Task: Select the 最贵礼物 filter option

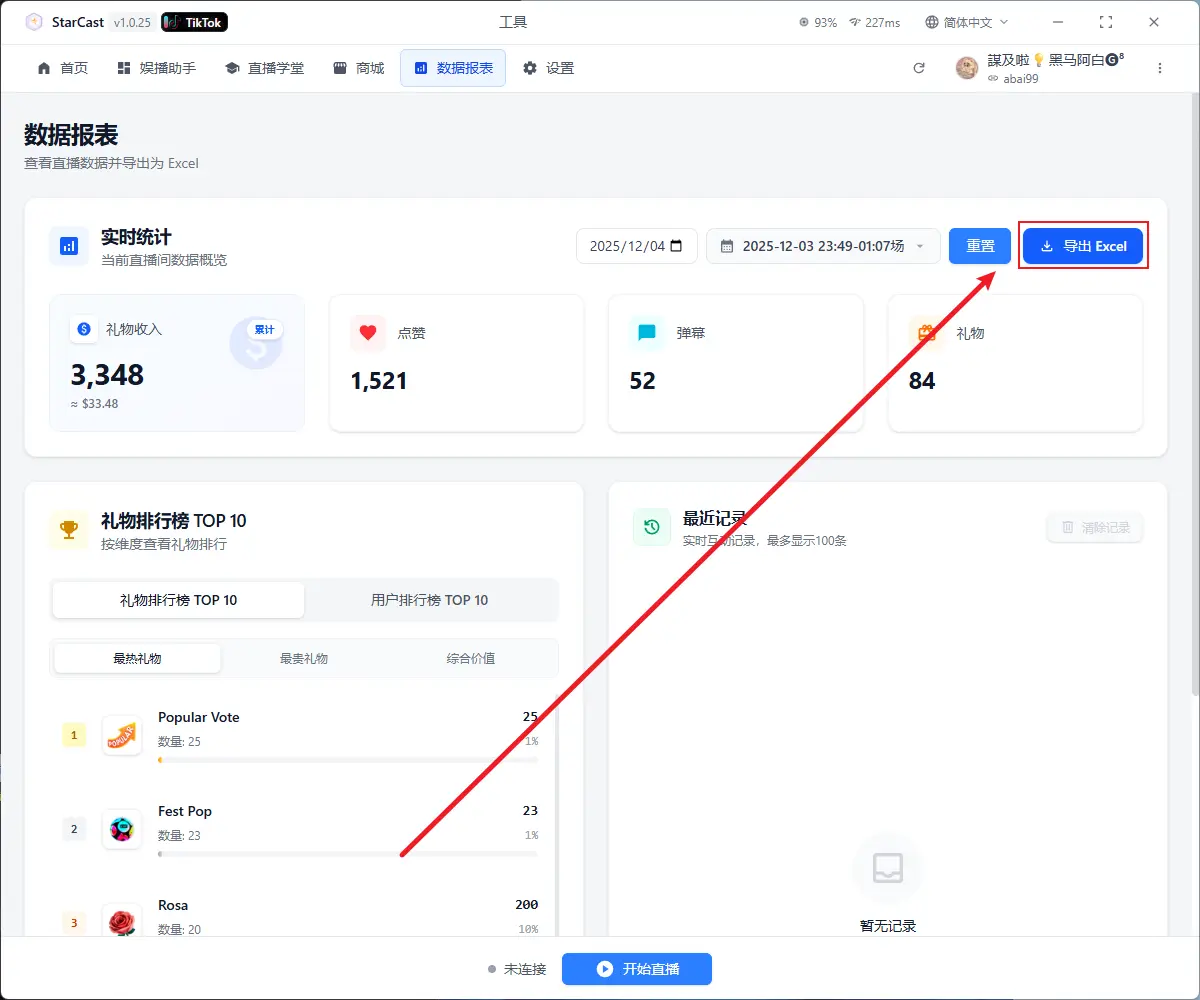Action: tap(304, 658)
